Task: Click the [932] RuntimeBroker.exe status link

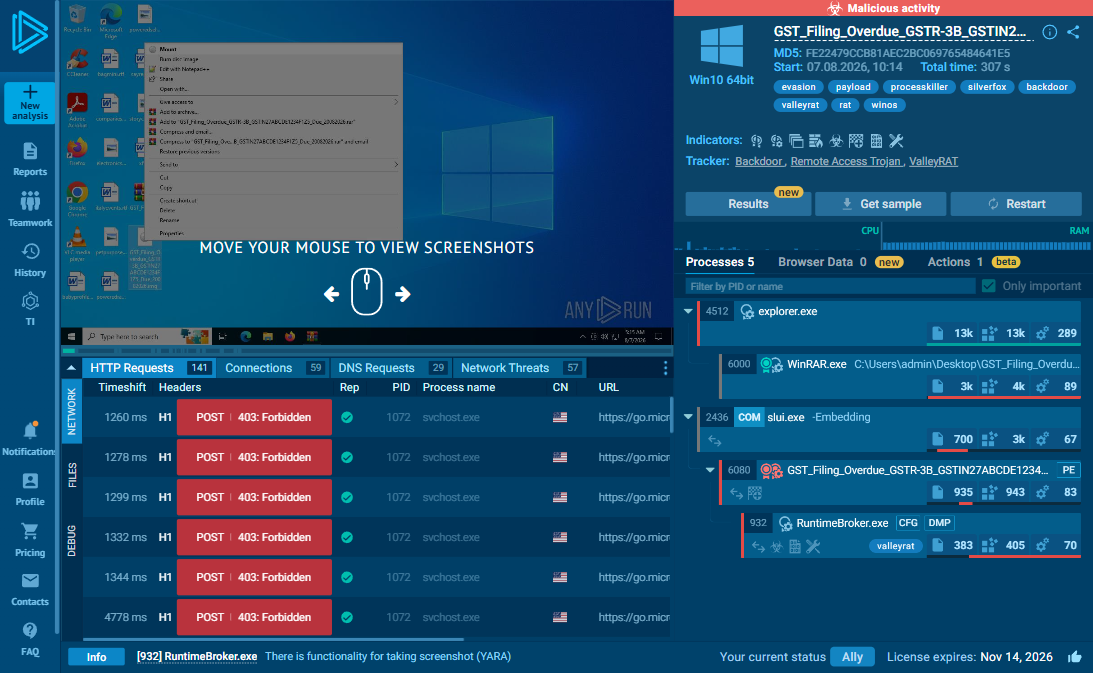Action: [x=197, y=656]
